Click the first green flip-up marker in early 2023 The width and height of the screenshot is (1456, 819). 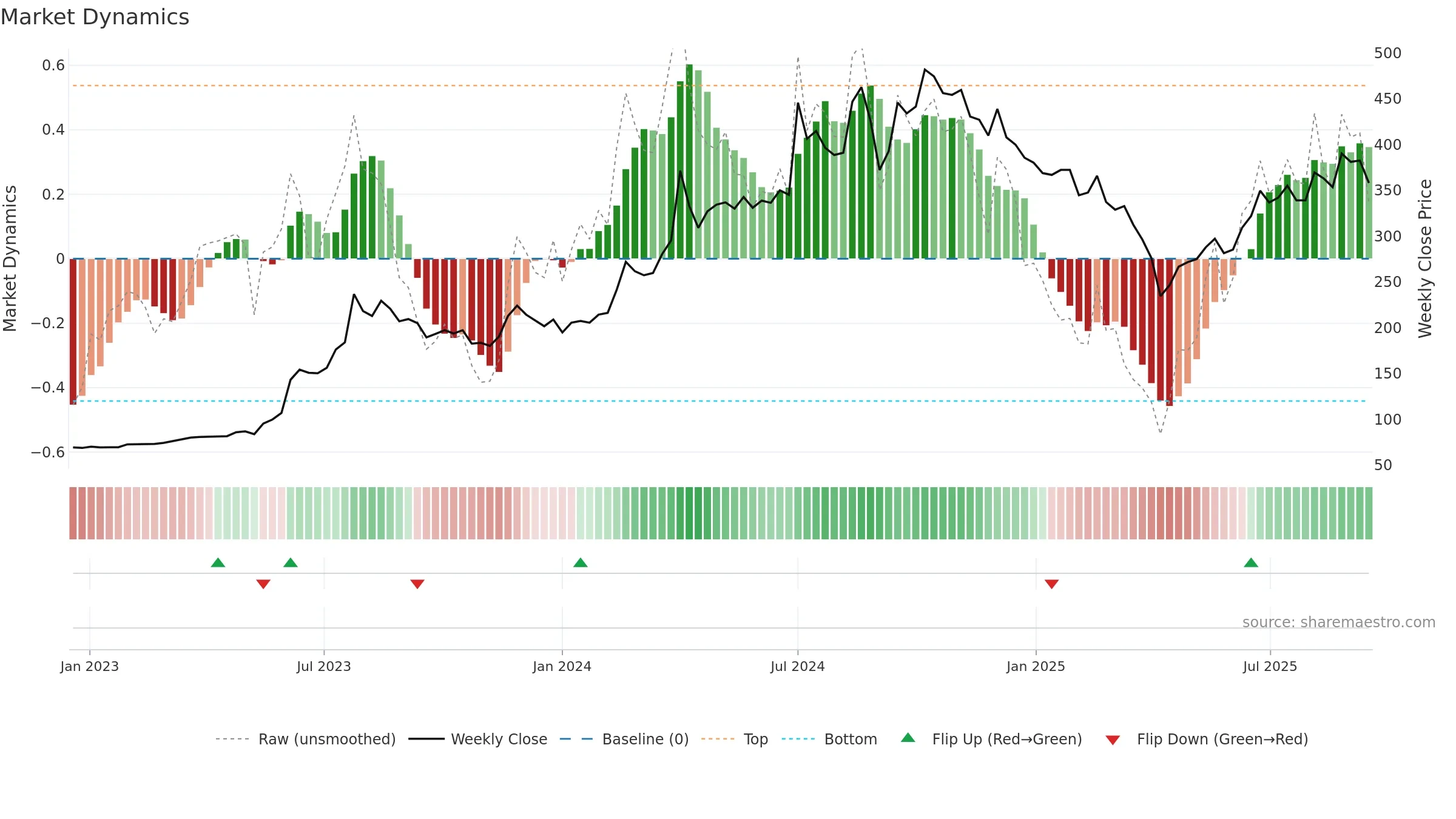(218, 562)
